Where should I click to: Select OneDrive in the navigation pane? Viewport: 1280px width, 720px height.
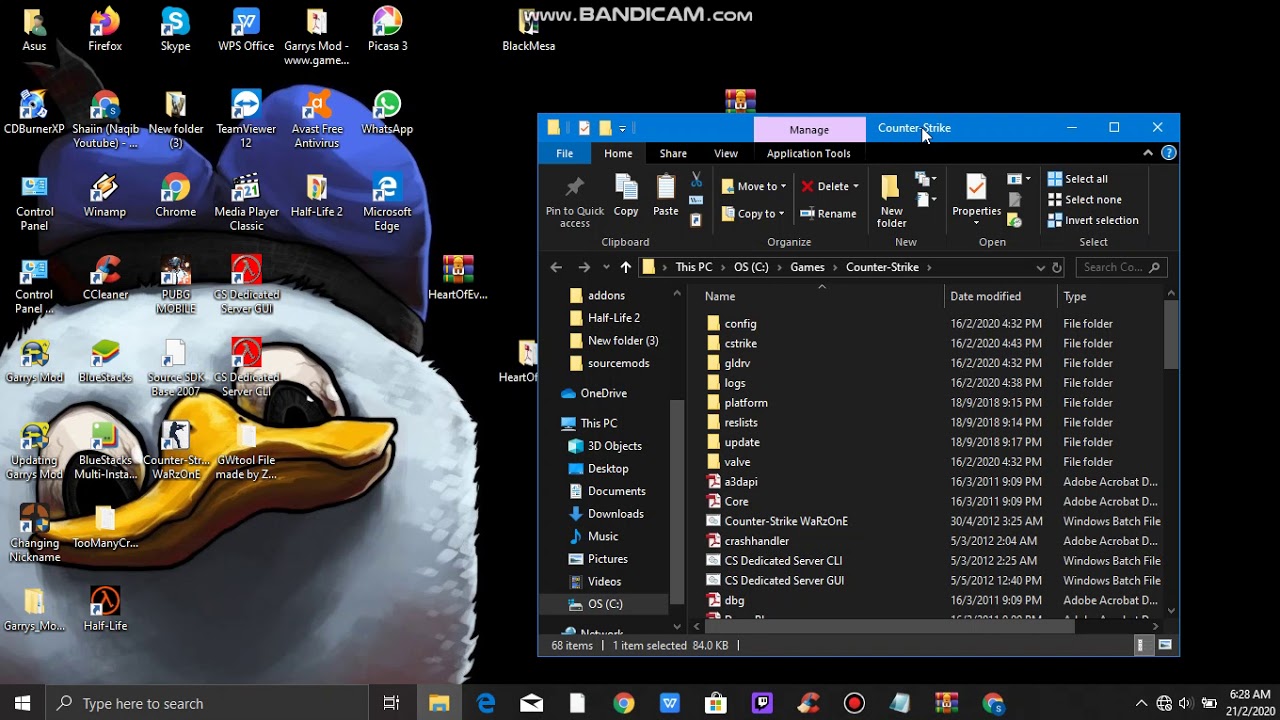tap(603, 393)
